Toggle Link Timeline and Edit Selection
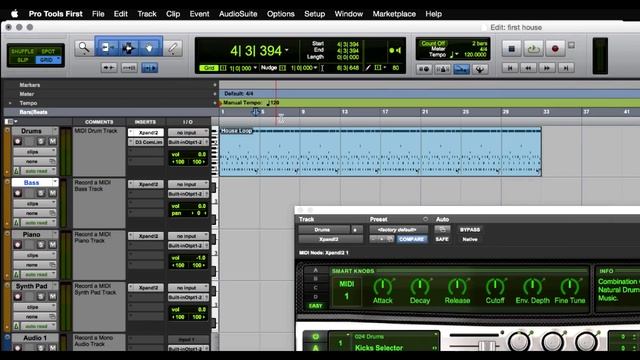 129,68
